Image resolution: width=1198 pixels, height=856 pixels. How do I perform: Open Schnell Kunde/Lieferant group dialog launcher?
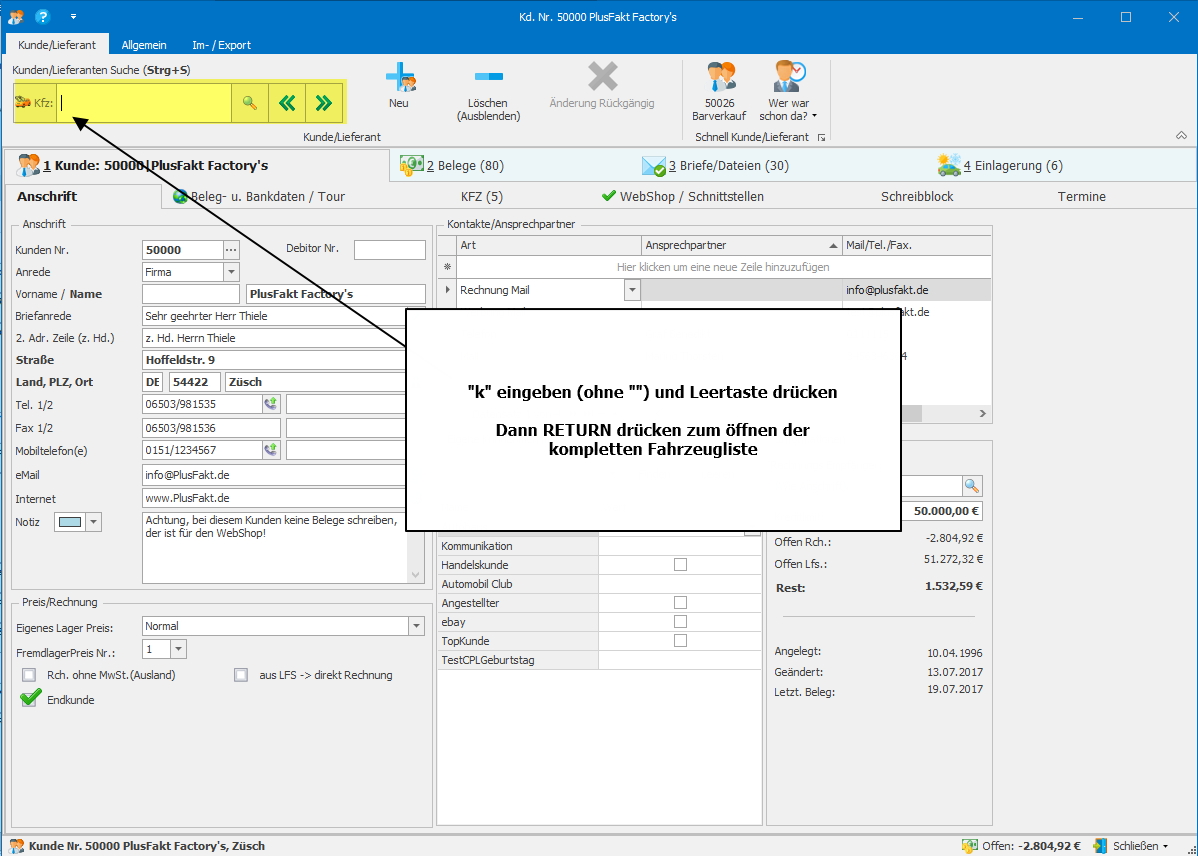pos(821,138)
